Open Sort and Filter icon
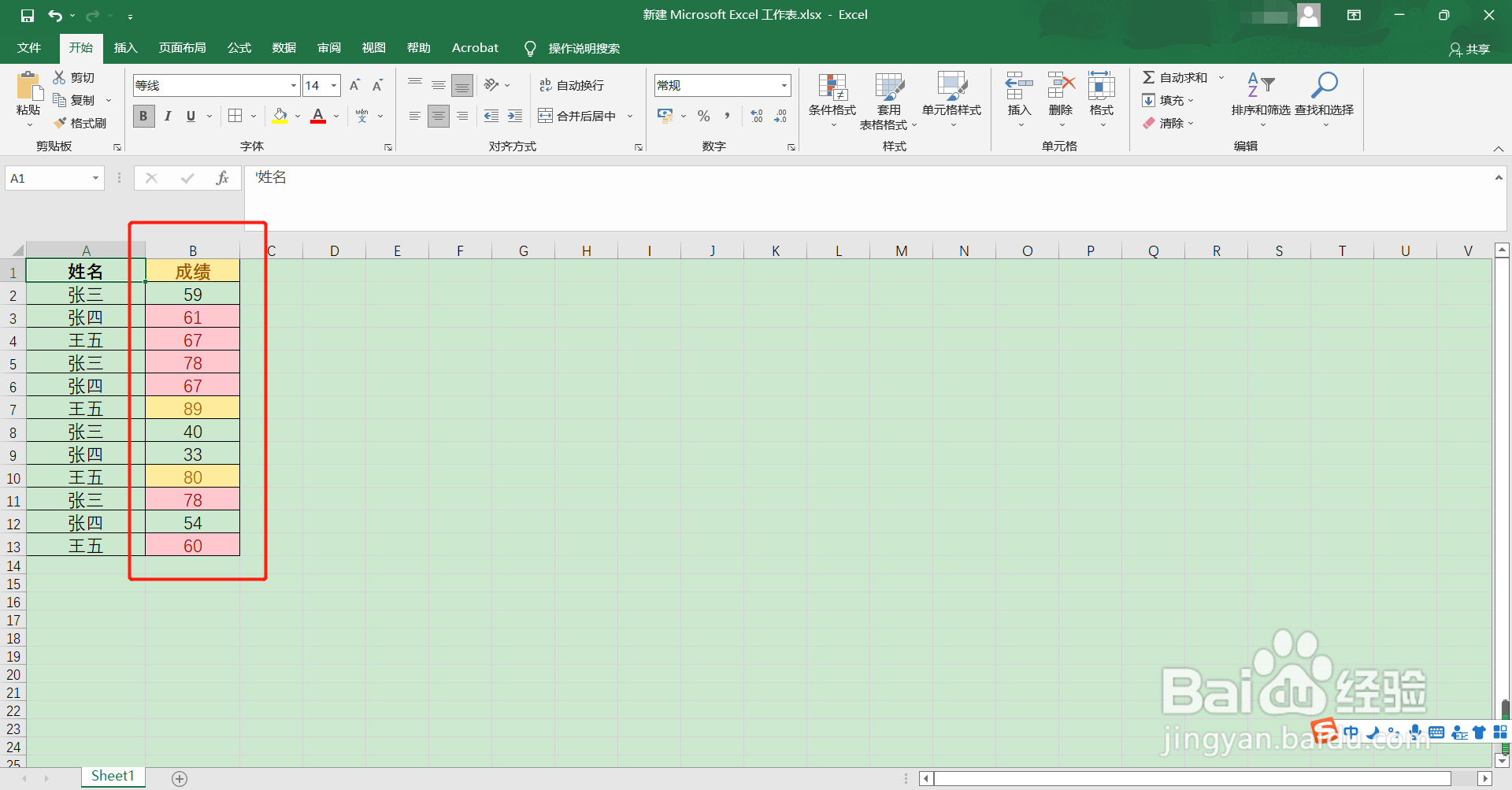Screen dimensions: 1512x790 [x=1261, y=85]
